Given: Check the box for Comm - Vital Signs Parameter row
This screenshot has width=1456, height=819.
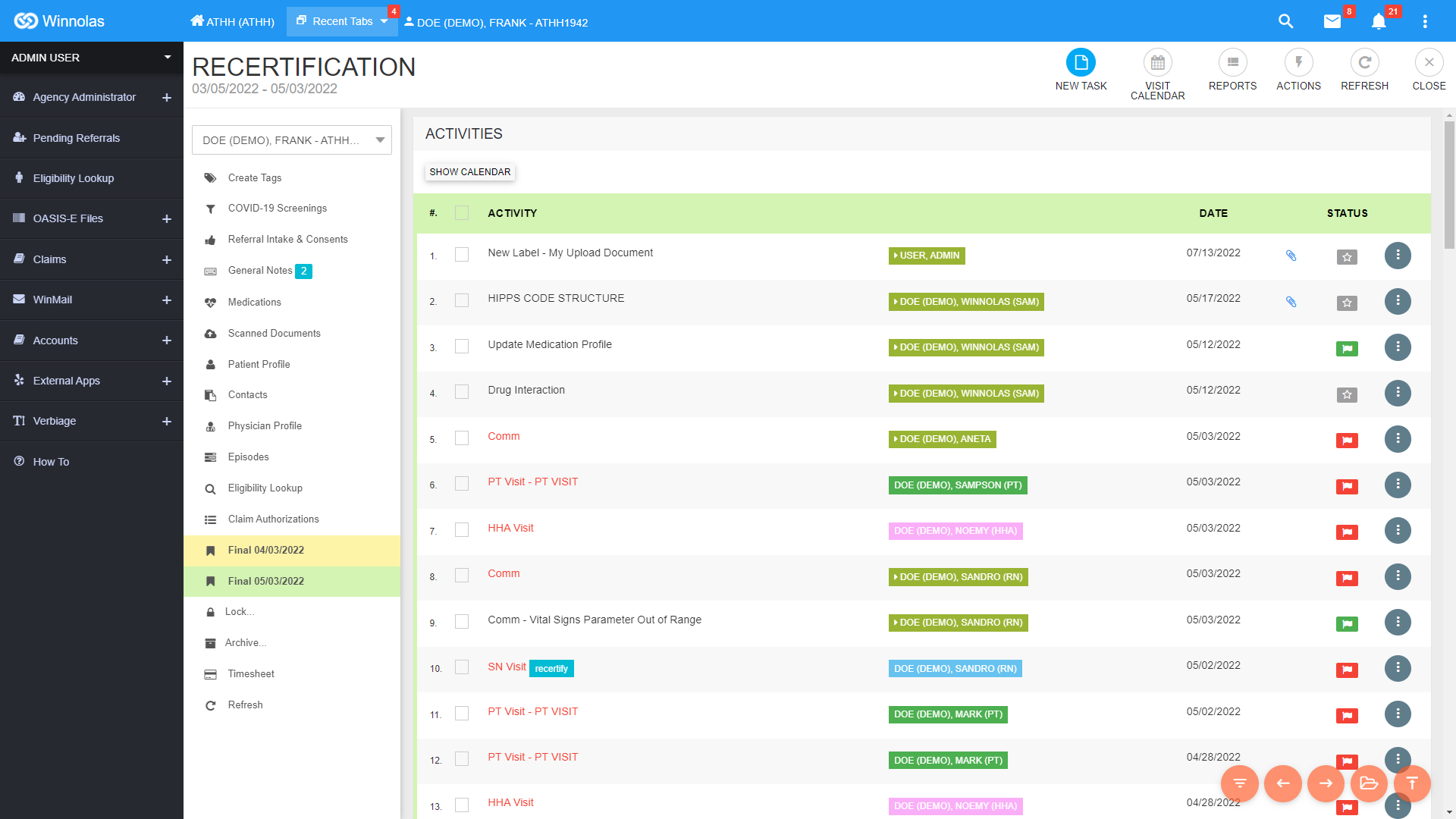Looking at the screenshot, I should (462, 622).
